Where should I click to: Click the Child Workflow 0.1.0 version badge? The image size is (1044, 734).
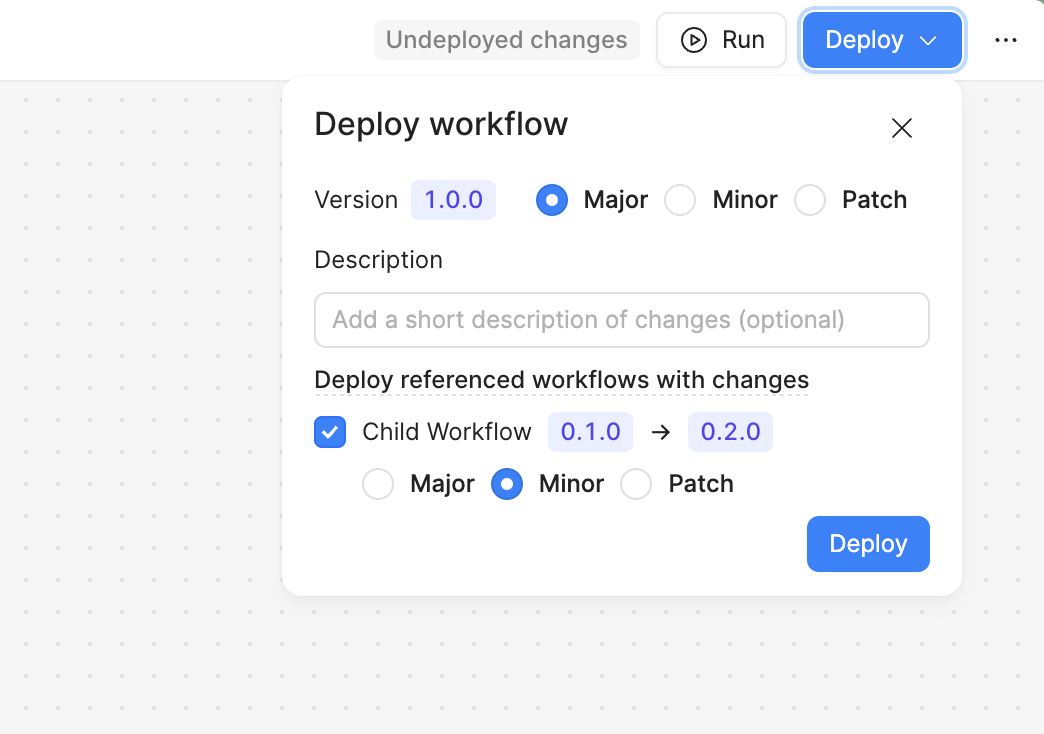pyautogui.click(x=590, y=432)
